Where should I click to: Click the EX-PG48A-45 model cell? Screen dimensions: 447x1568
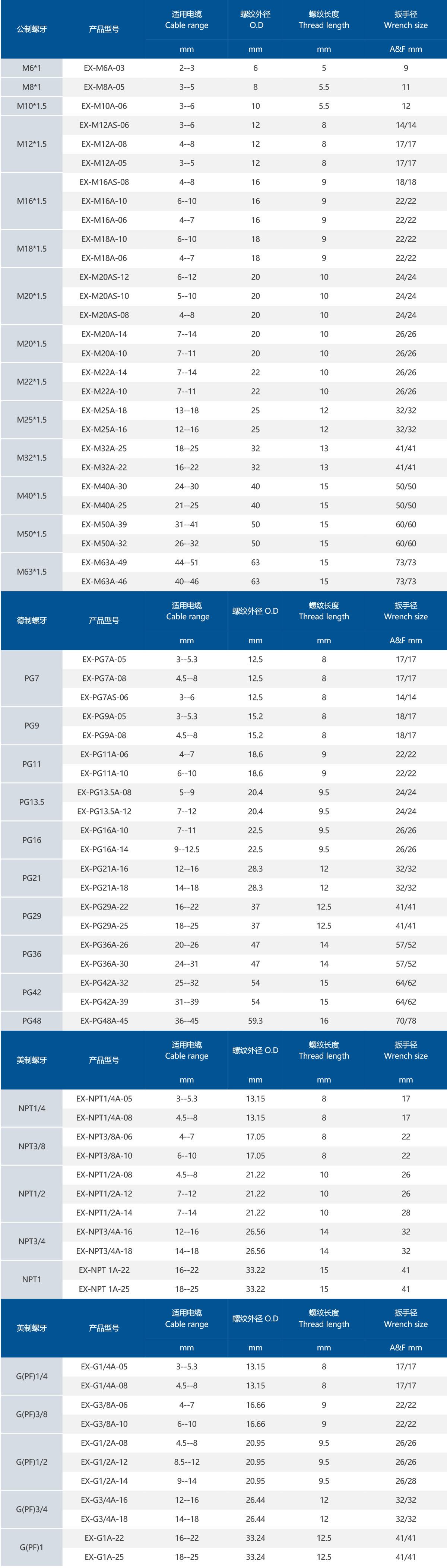(104, 1021)
